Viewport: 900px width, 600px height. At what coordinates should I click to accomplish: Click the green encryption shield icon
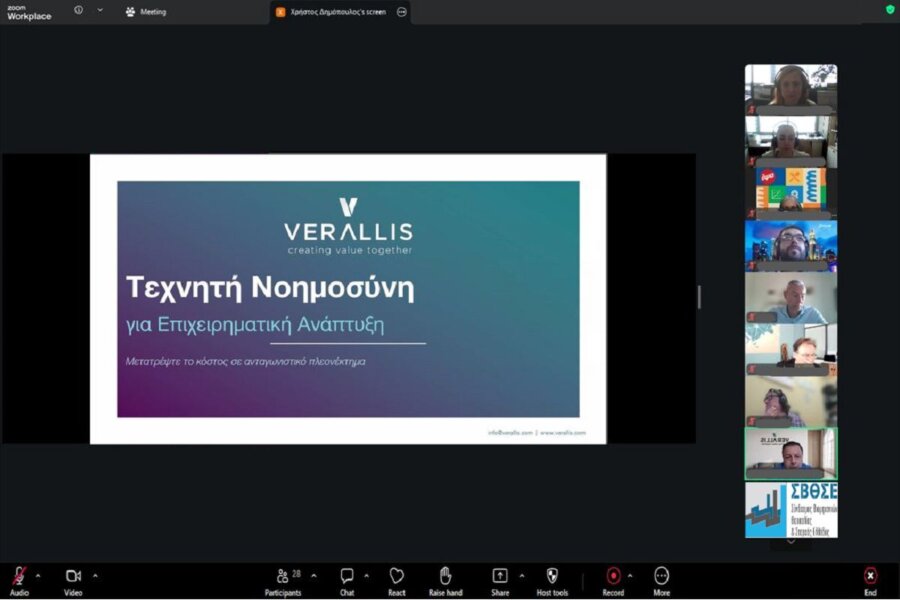pos(890,10)
